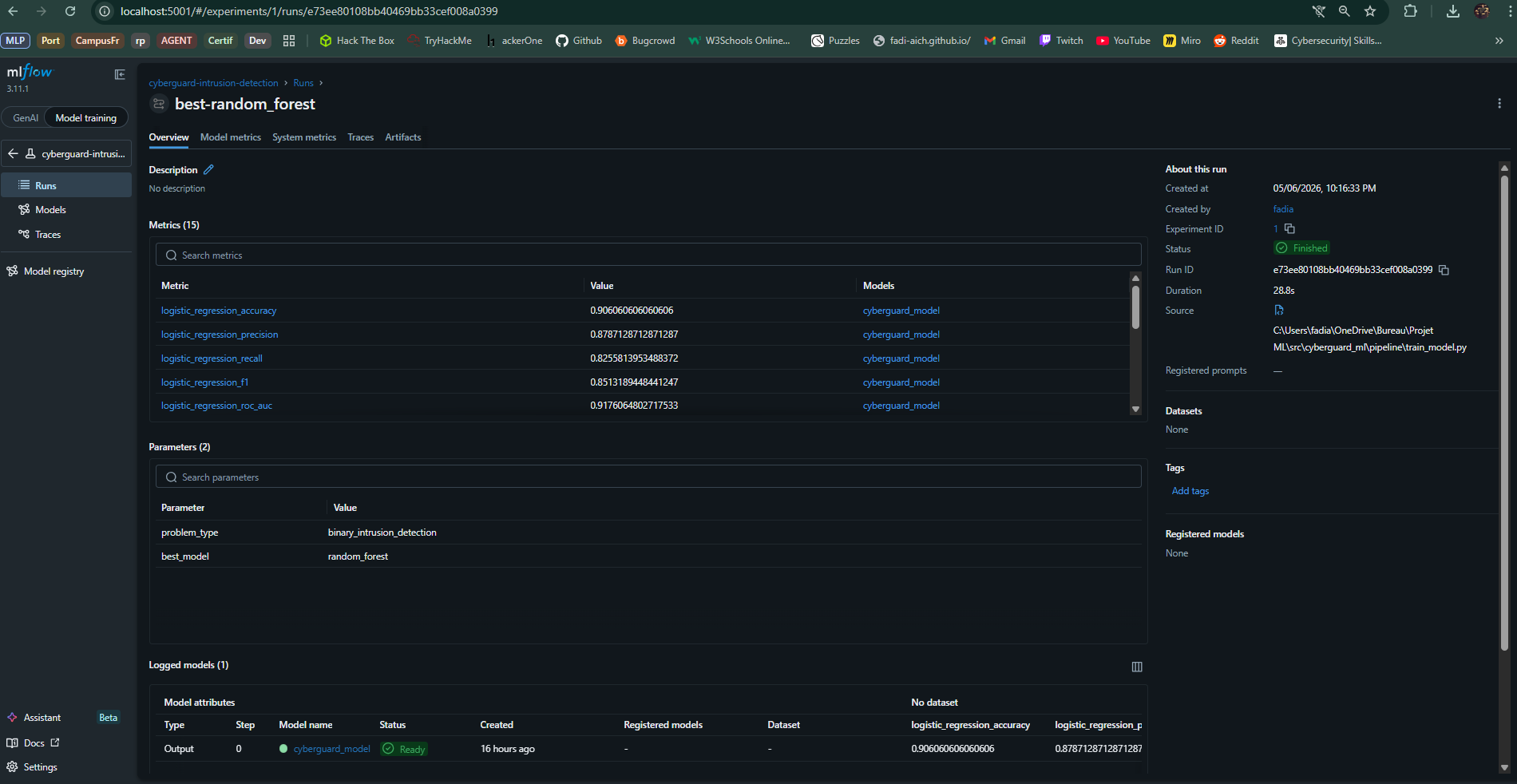Viewport: 1517px width, 784px height.
Task: Open Logged models column selector icon
Action: point(1137,667)
